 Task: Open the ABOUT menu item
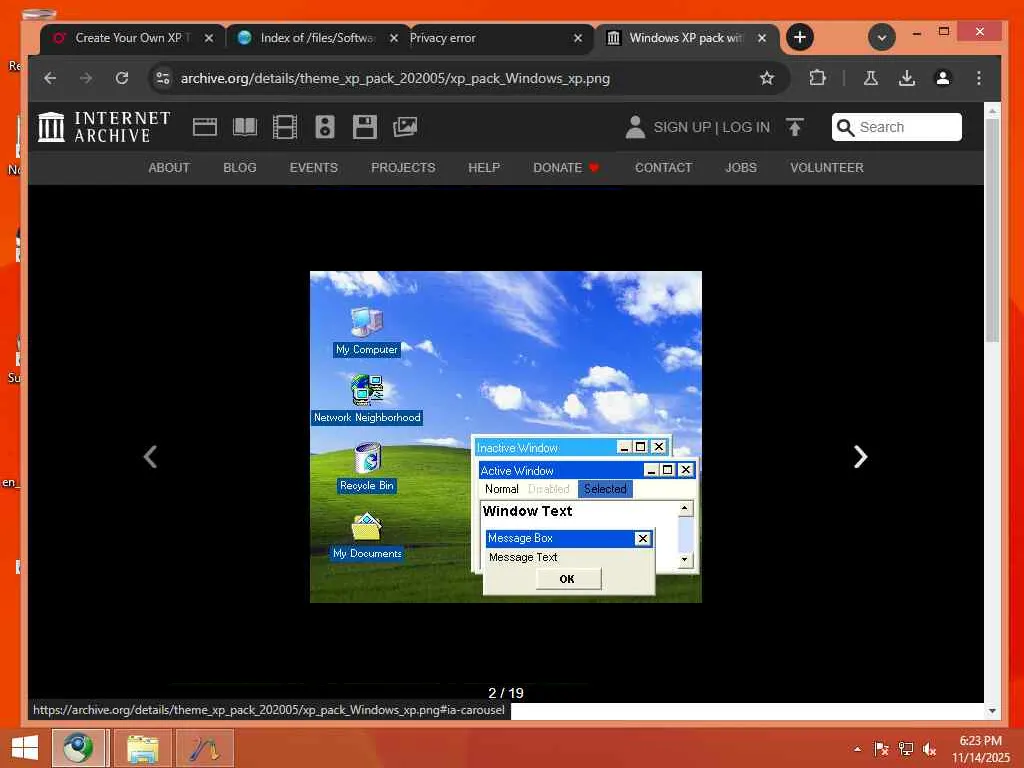pyautogui.click(x=168, y=168)
